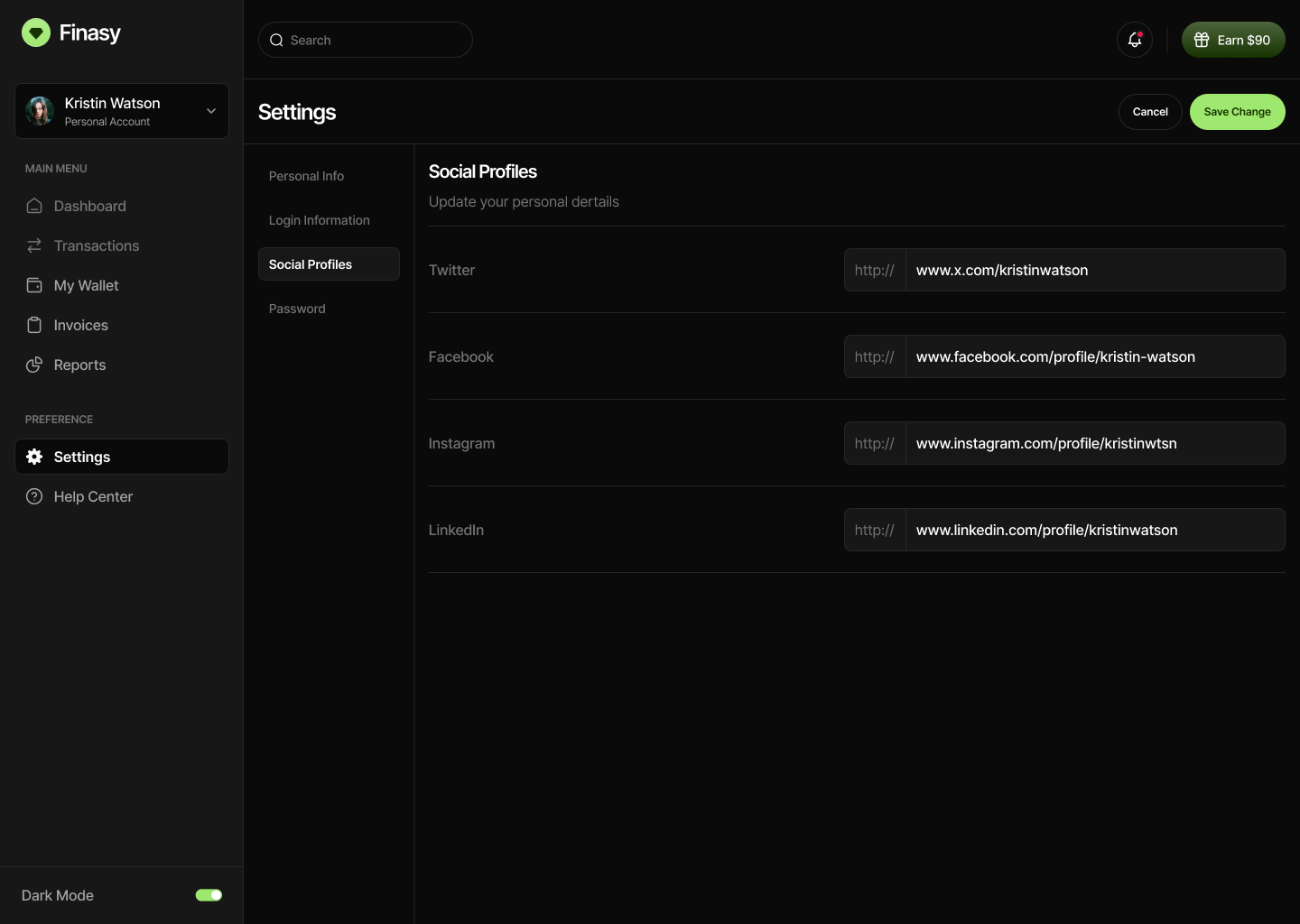Screen dimensions: 1300x924
Task: Click the Invoices clipboard icon
Action: tap(34, 325)
